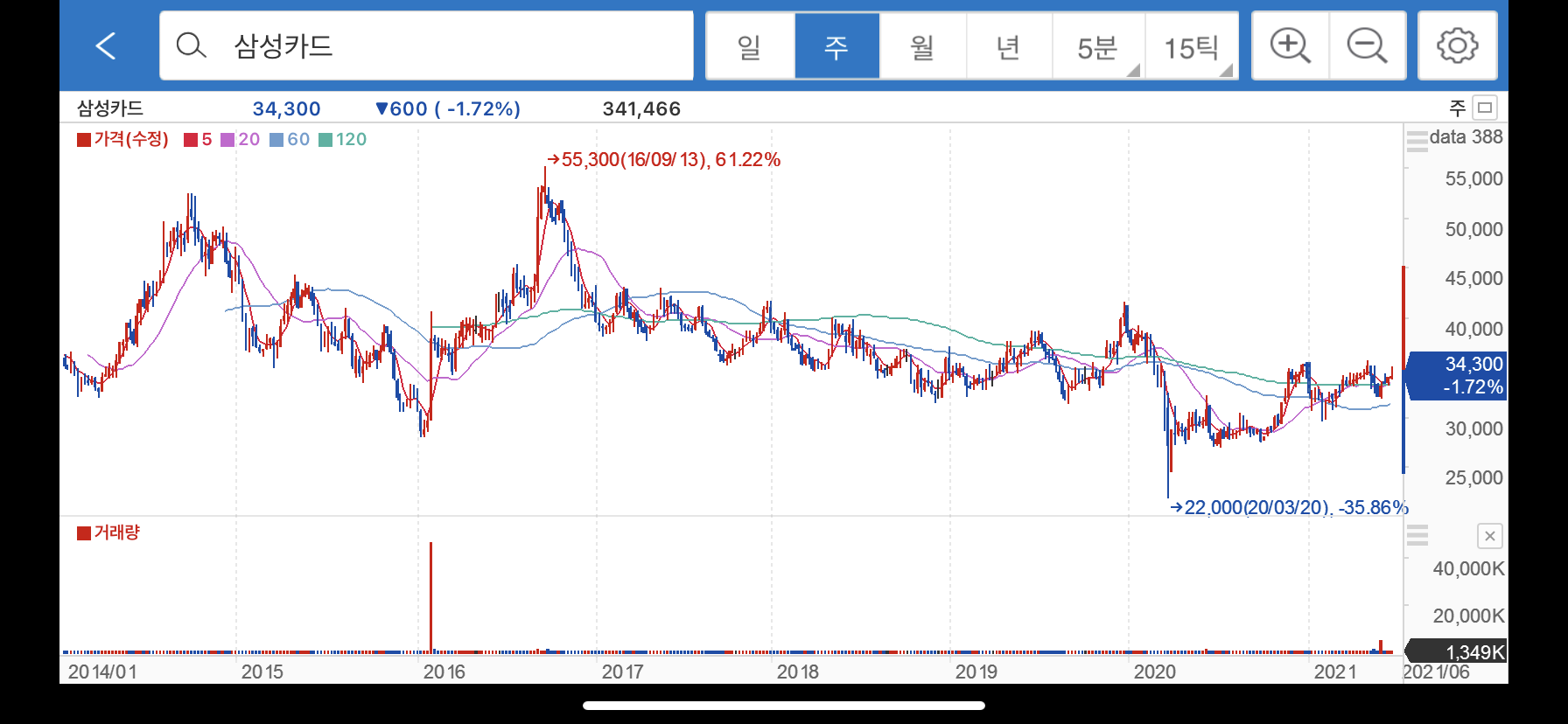Tap the 2014/01 date axis label
Image resolution: width=1568 pixels, height=724 pixels.
coord(102,672)
